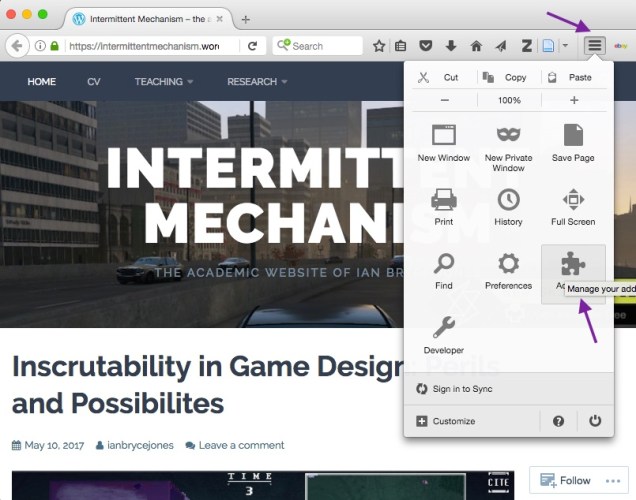Switch to the Intermittent Mechanism tab
This screenshot has width=636, height=500.
tap(150, 19)
